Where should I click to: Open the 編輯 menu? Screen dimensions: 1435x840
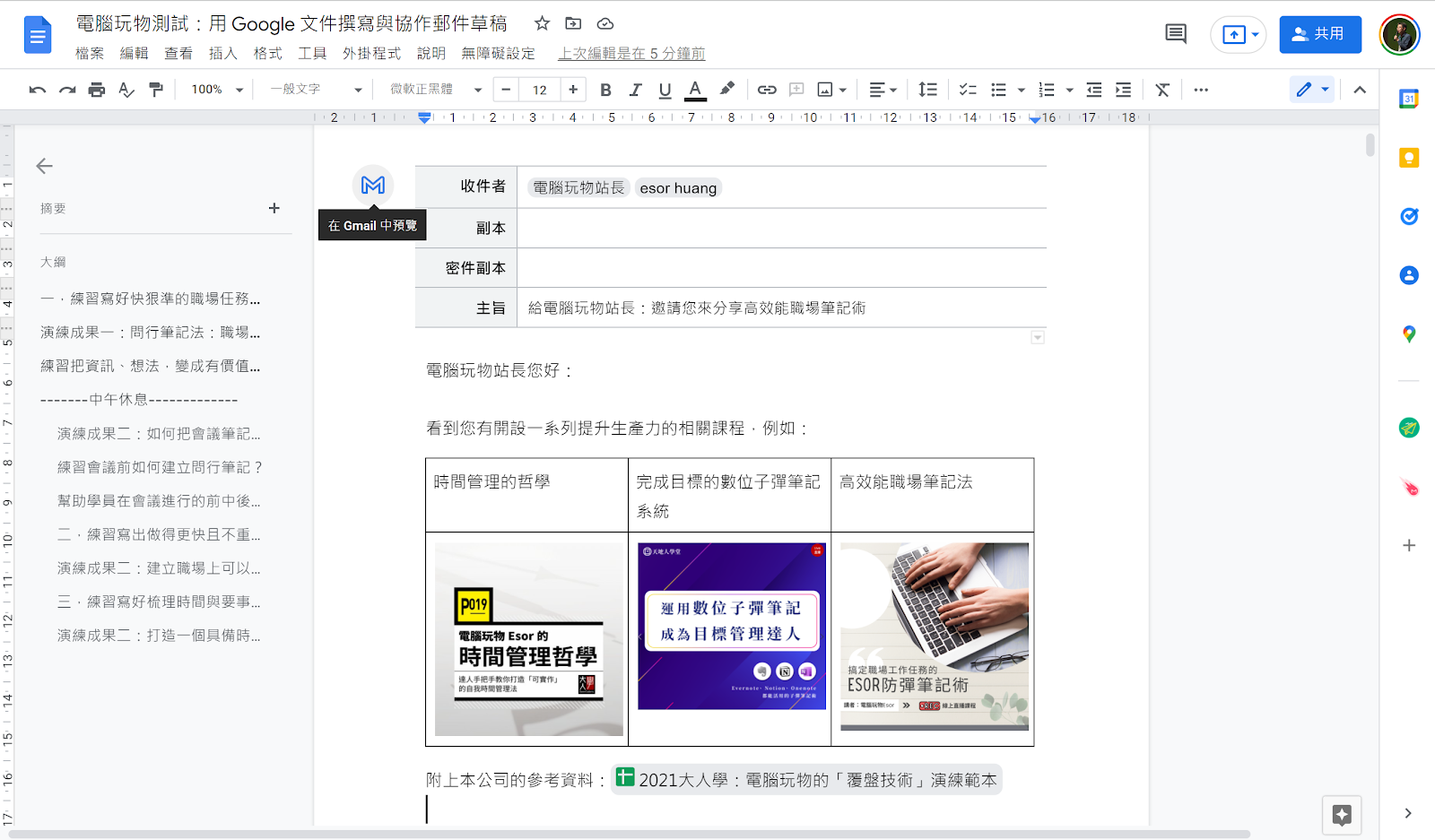[135, 54]
